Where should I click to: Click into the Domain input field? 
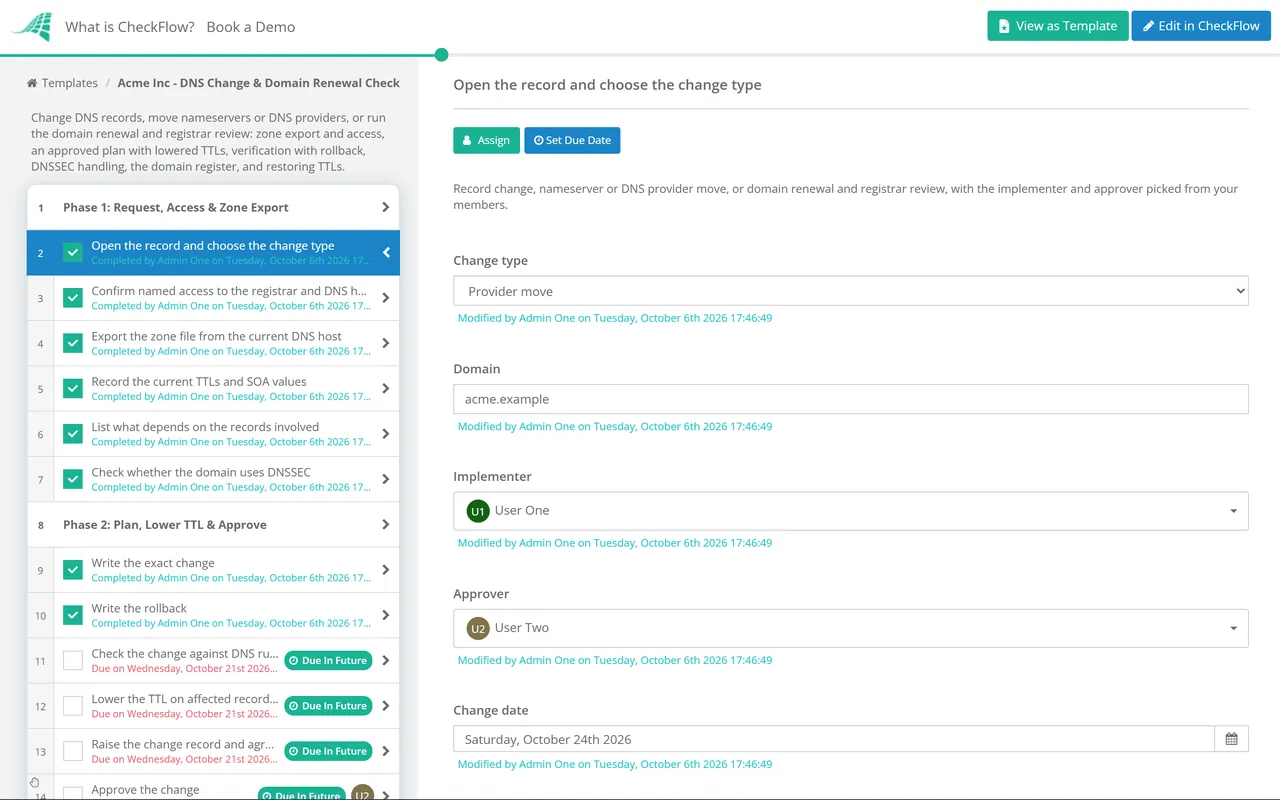[851, 399]
